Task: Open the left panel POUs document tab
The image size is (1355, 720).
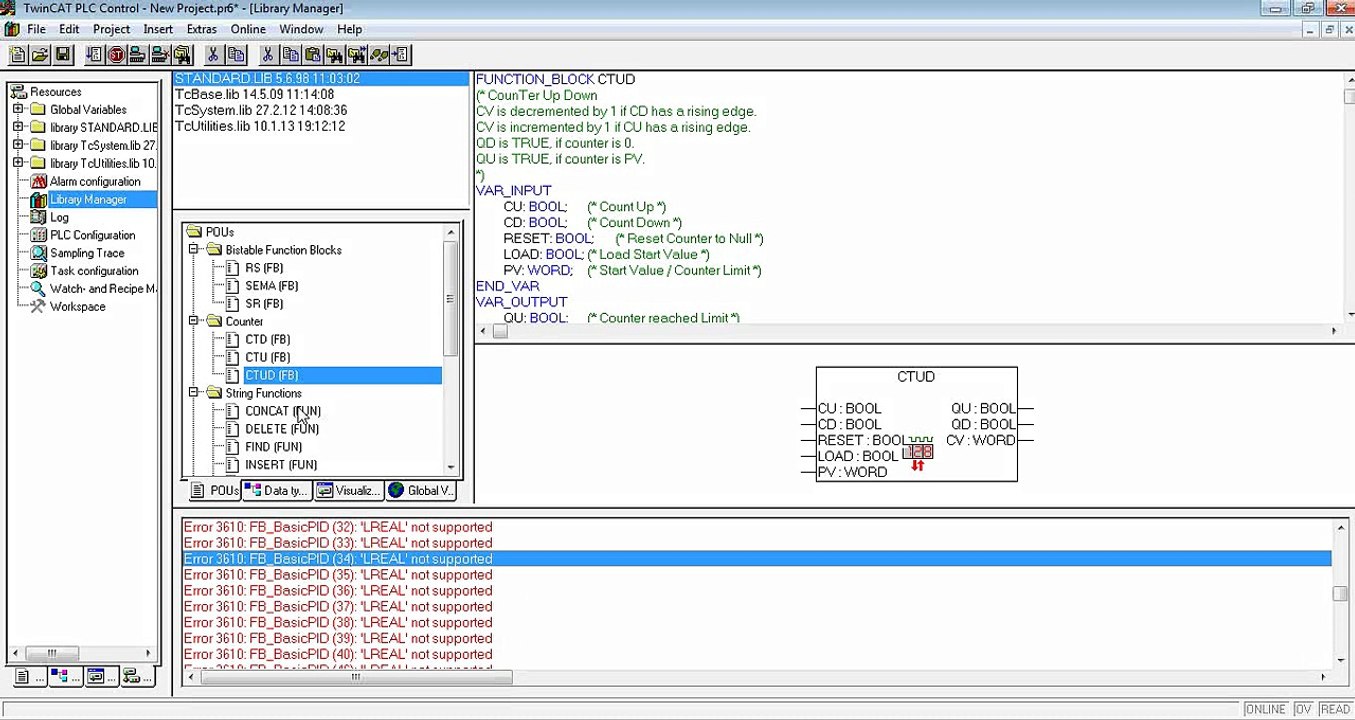Action: [x=29, y=677]
